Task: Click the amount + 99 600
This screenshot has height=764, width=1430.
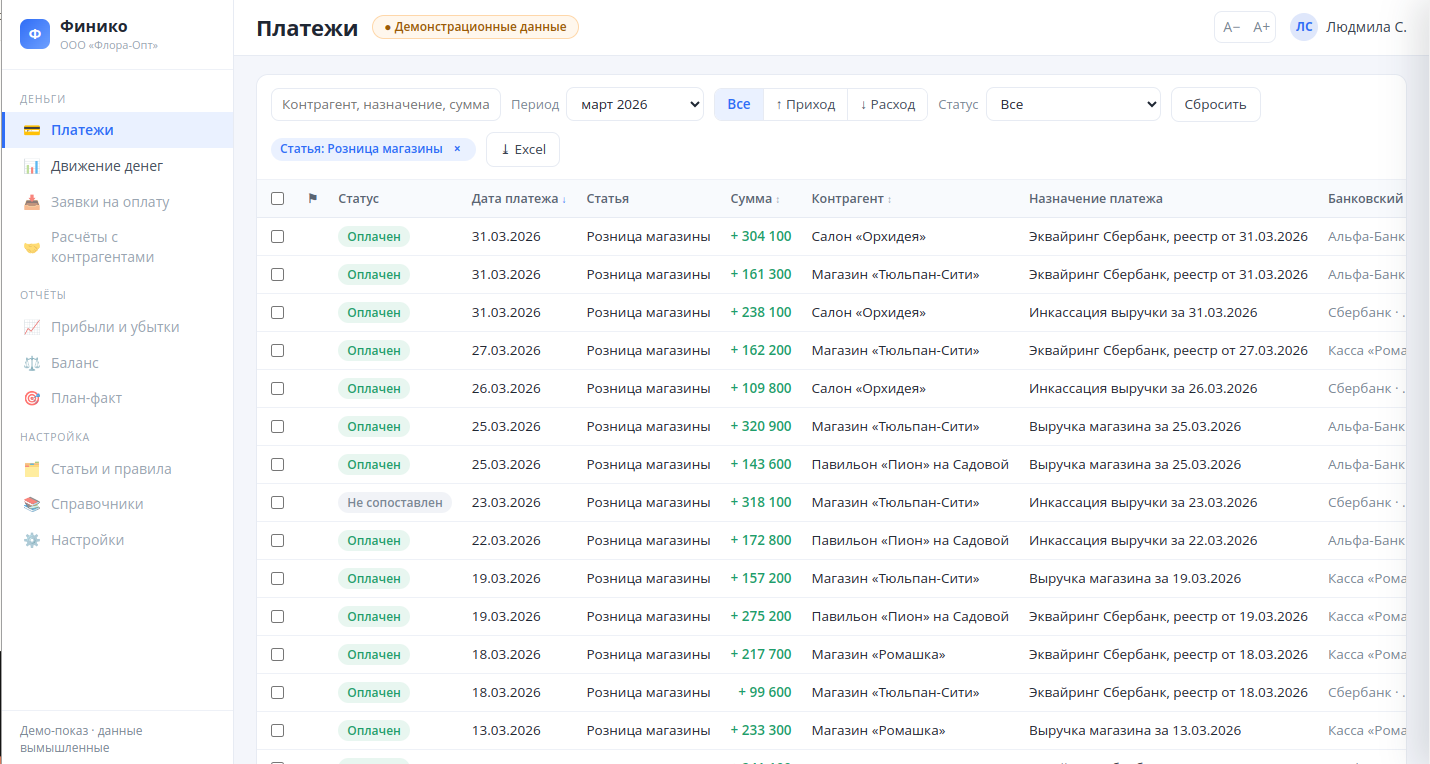Action: tap(765, 693)
